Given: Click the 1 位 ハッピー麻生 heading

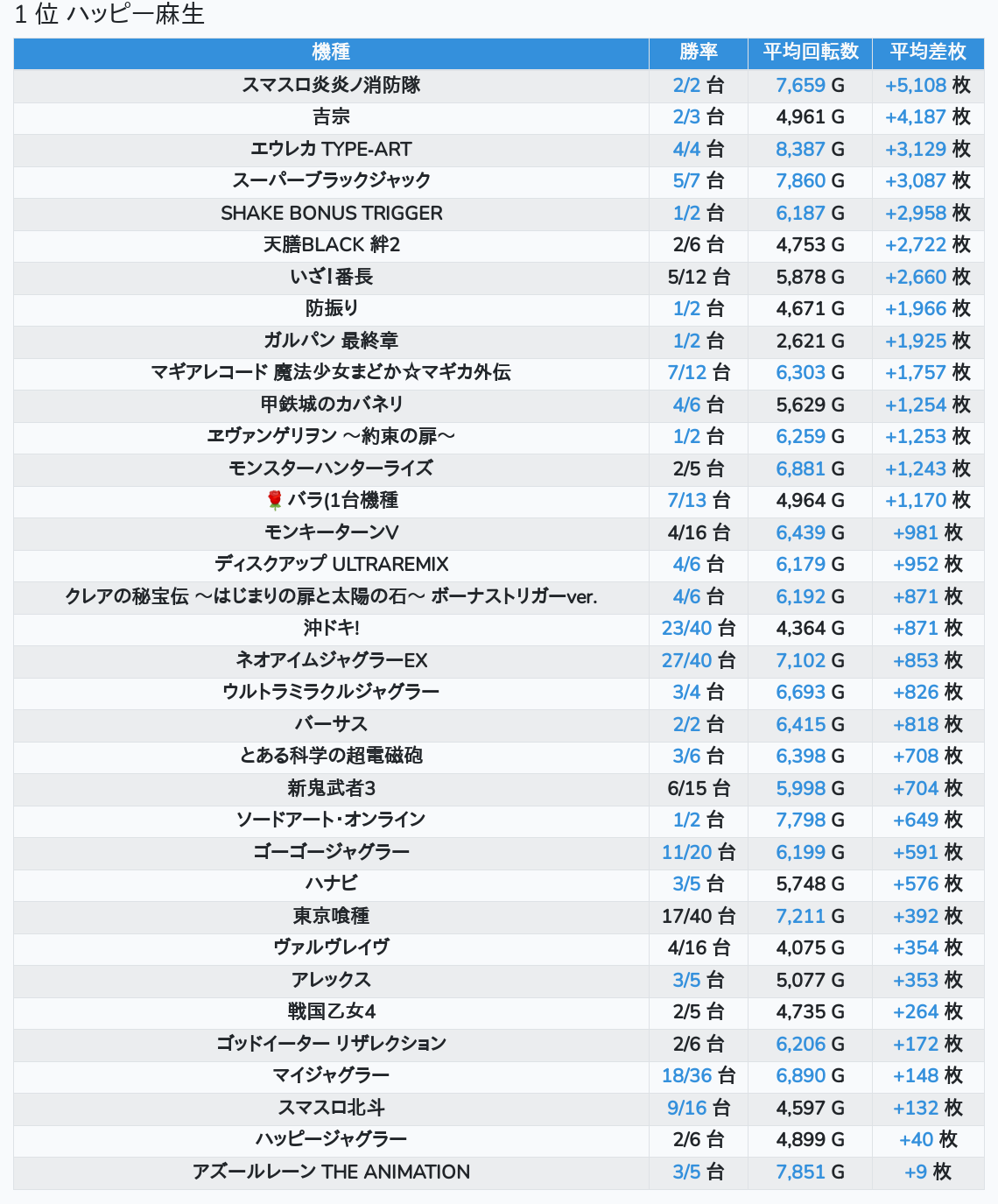Looking at the screenshot, I should pyautogui.click(x=109, y=15).
